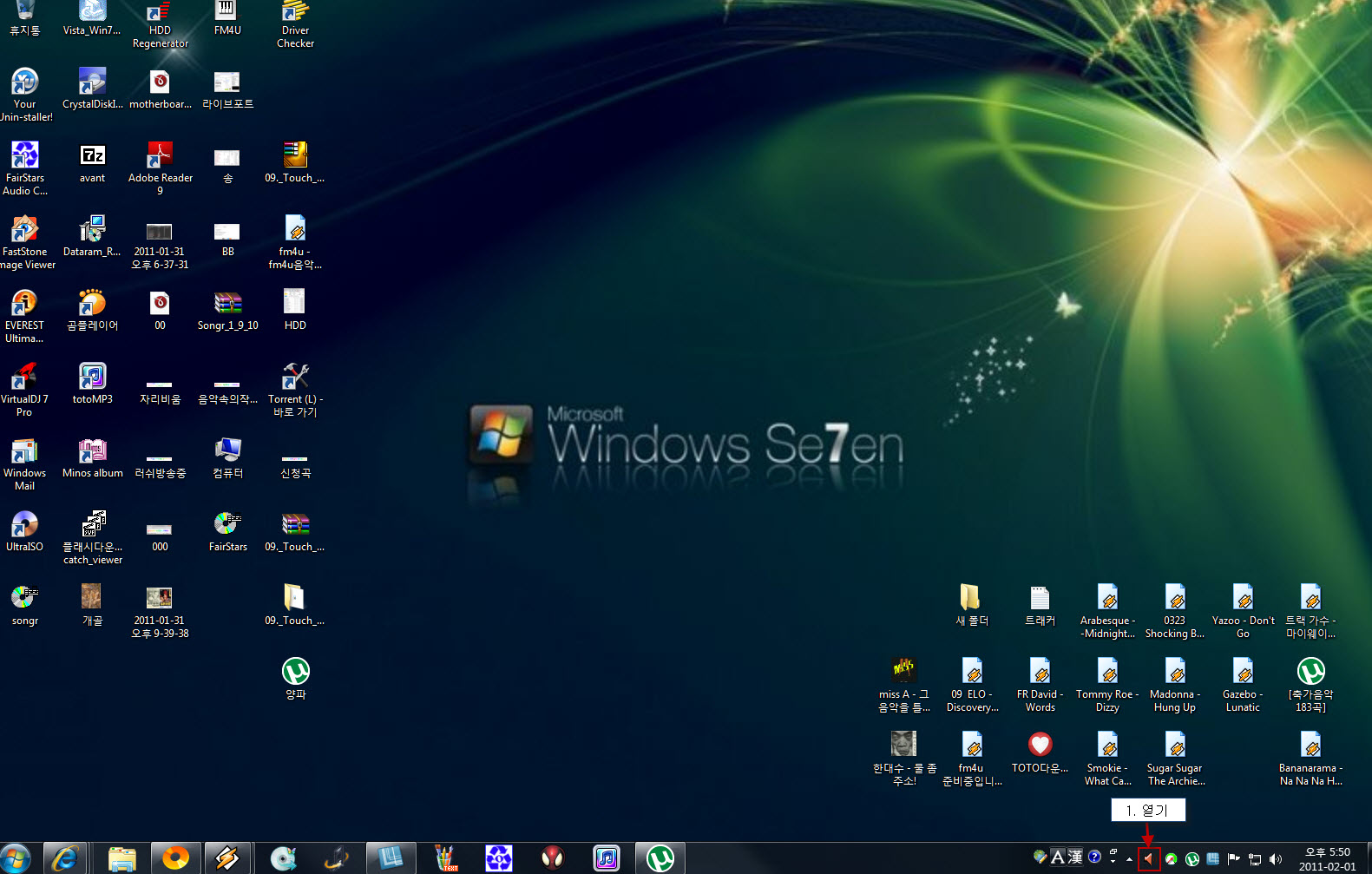
Task: Launch UltraISO from the desktop
Action: 25,531
